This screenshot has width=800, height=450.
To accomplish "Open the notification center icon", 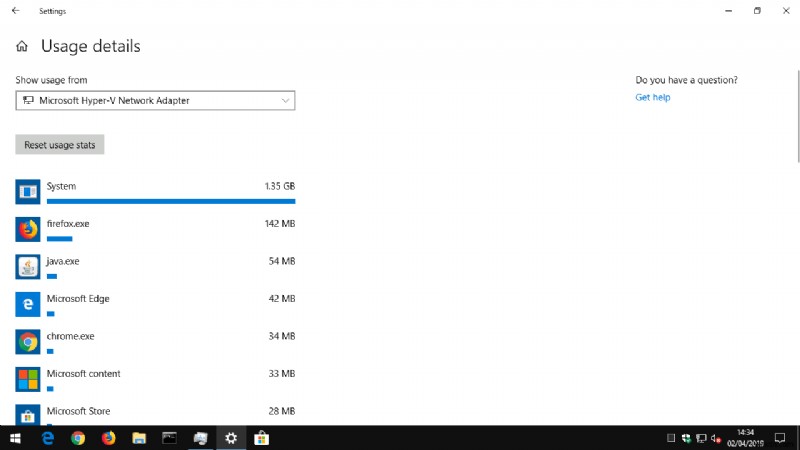I will [780, 438].
